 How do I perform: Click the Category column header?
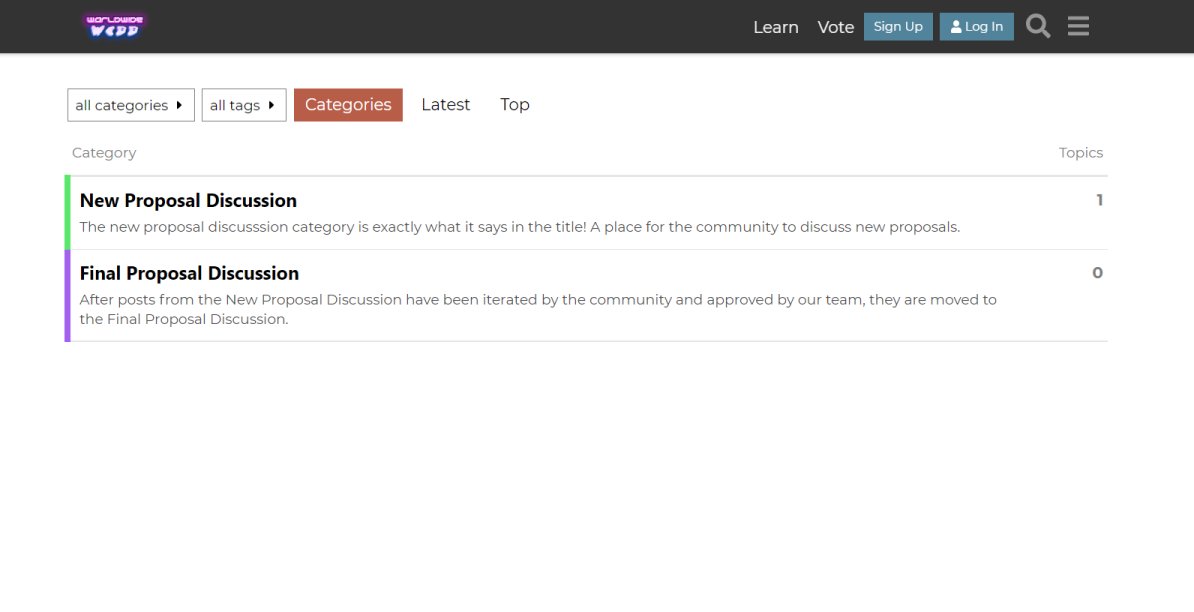[104, 153]
